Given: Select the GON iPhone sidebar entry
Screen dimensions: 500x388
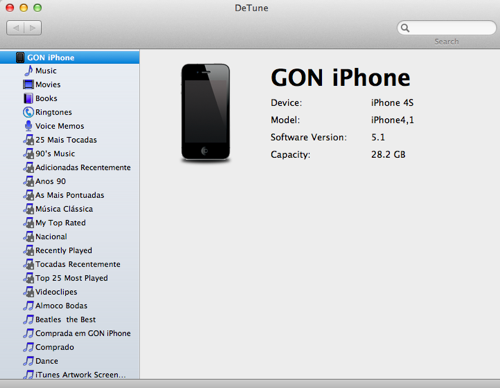Looking at the screenshot, I should click(70, 57).
